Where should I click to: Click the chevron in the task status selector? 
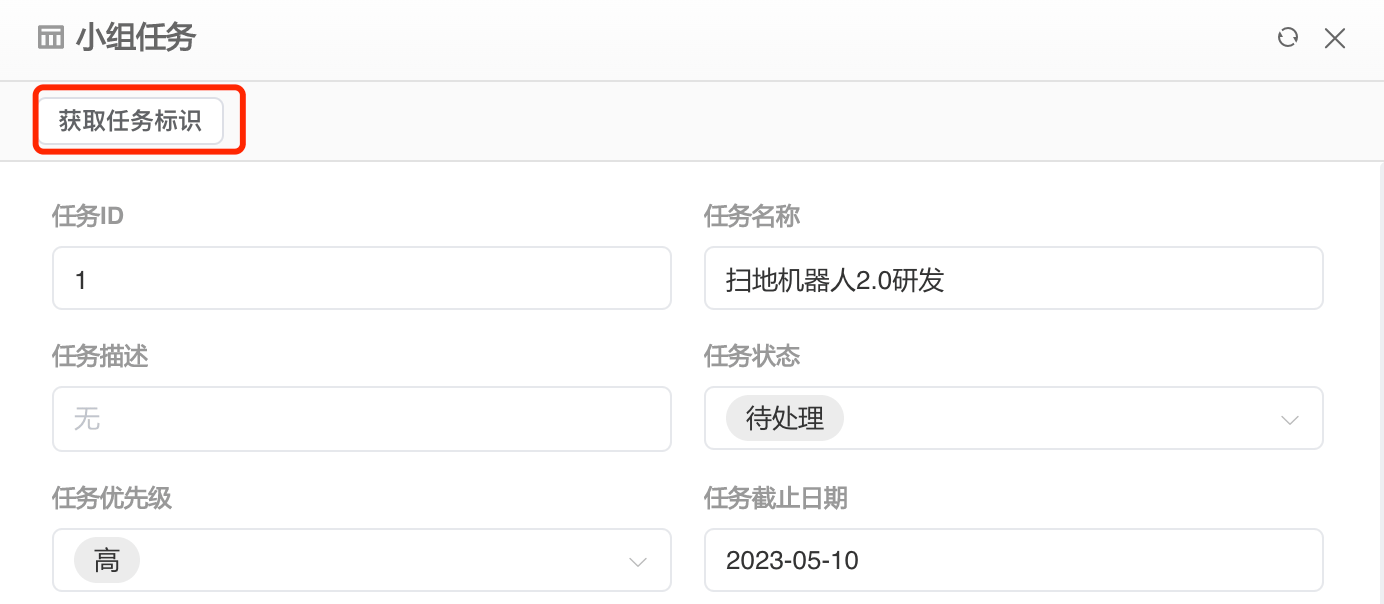tap(1289, 420)
